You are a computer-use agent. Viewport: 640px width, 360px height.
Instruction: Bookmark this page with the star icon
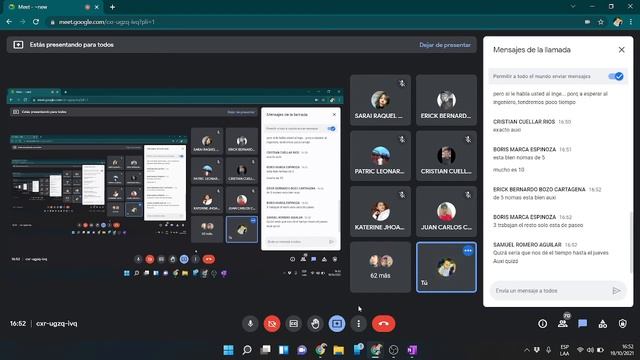point(600,22)
